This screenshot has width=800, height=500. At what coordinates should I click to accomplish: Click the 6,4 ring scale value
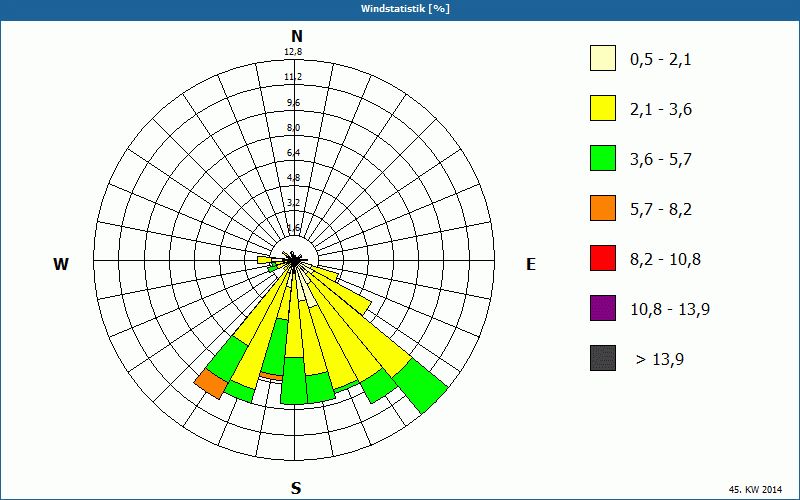point(293,153)
